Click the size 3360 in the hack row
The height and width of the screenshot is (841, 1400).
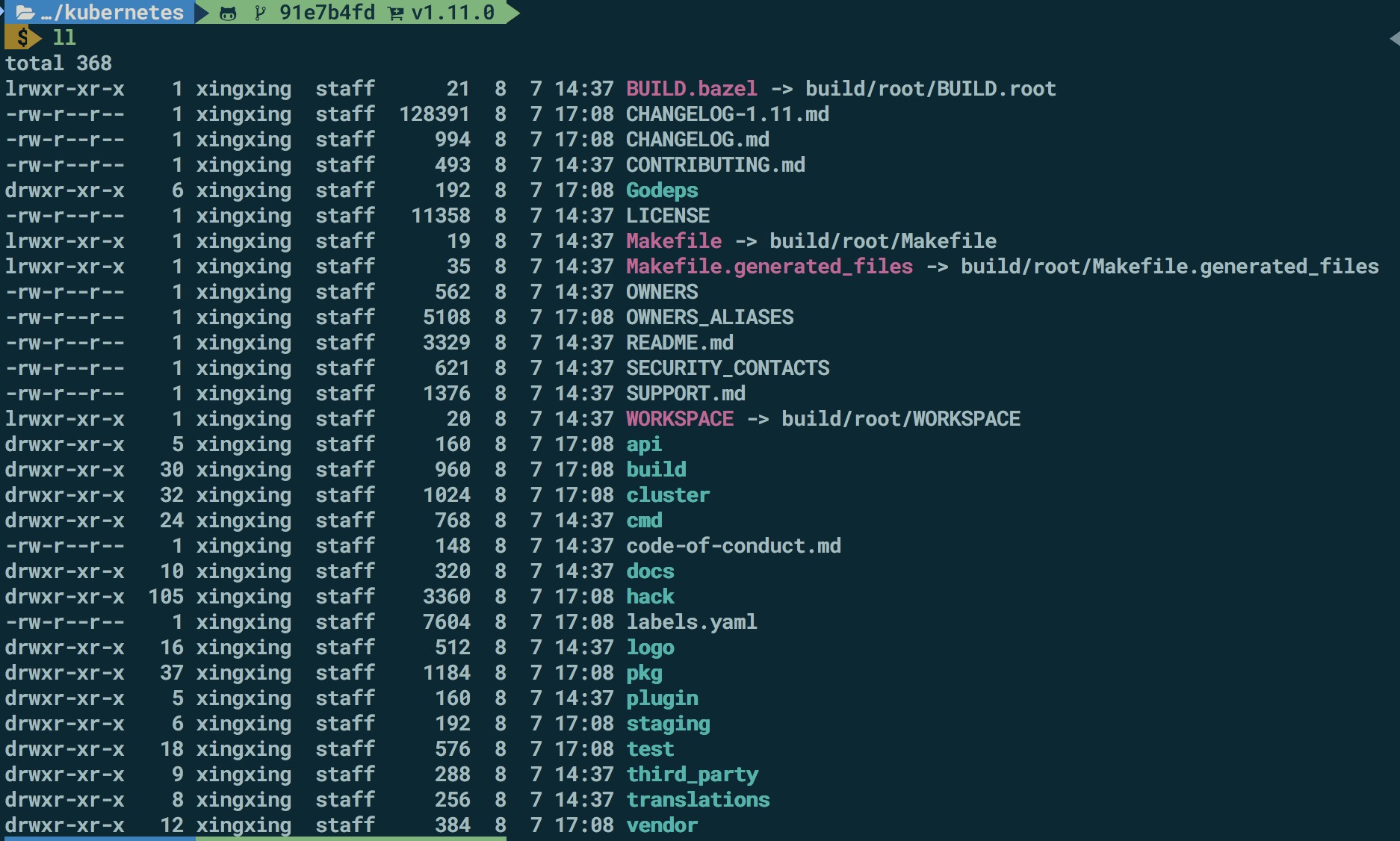[447, 596]
